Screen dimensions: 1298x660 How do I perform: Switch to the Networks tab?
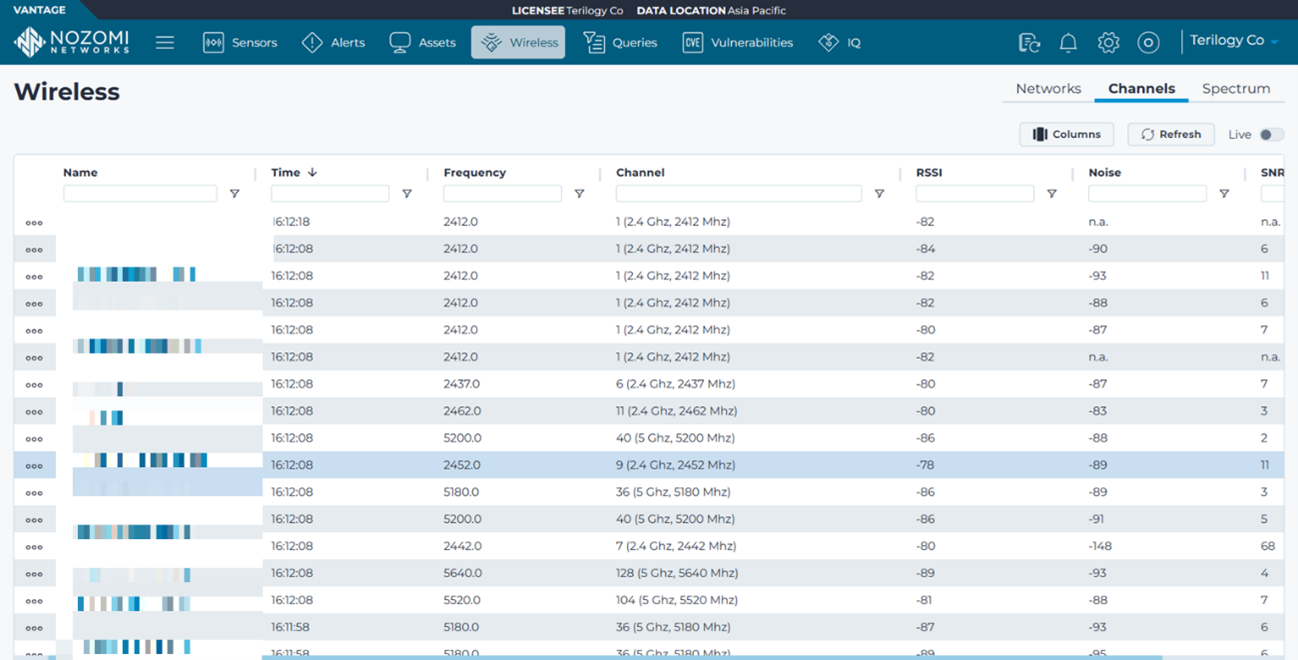point(1048,89)
